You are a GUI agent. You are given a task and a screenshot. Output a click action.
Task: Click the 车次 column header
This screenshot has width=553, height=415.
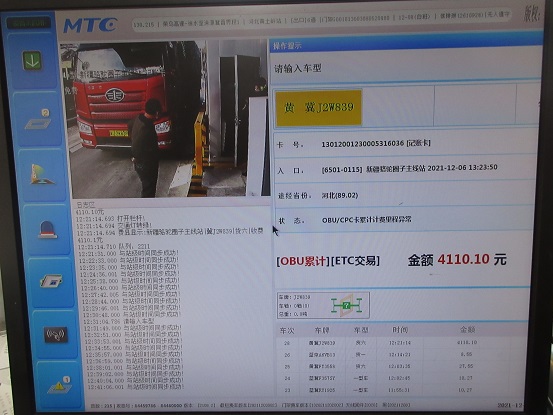coord(287,330)
